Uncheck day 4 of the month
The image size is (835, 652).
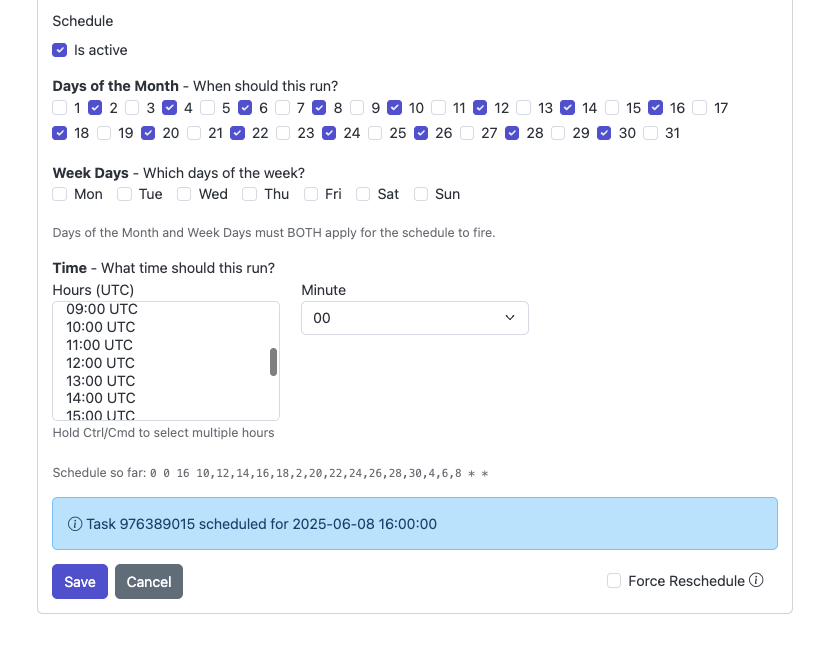click(x=169, y=108)
